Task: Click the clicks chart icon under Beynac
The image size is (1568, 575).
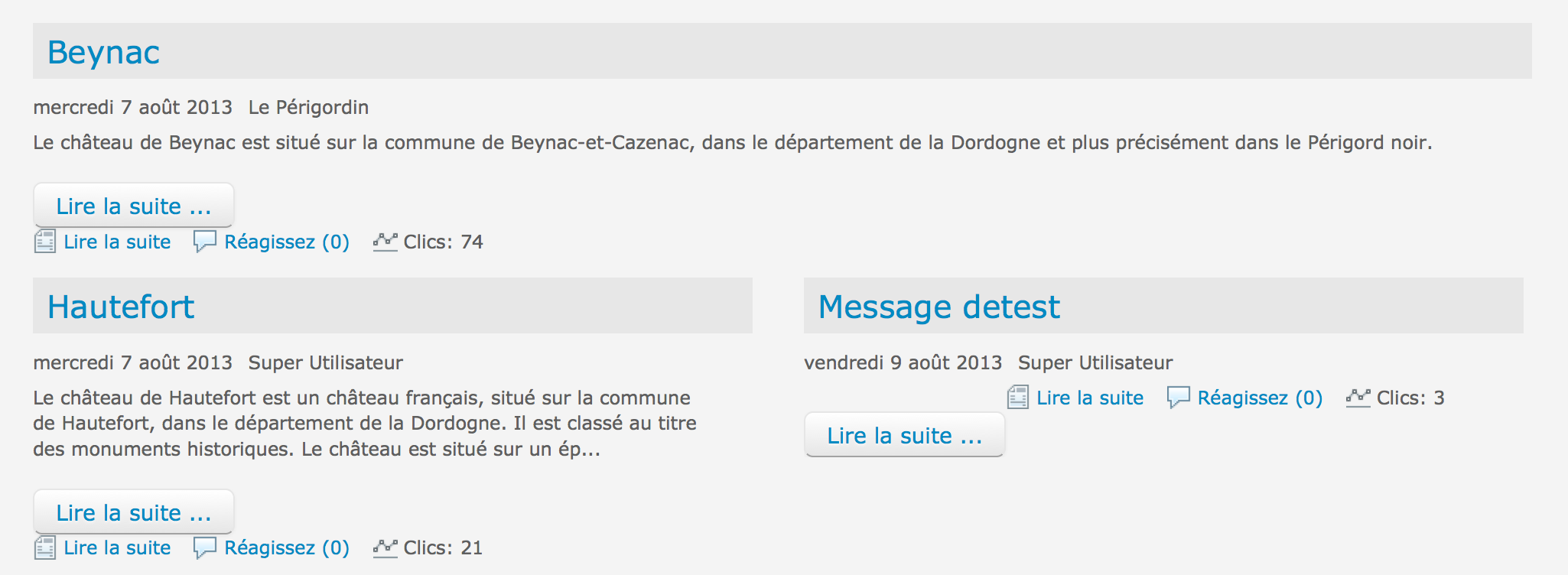Action: [385, 242]
